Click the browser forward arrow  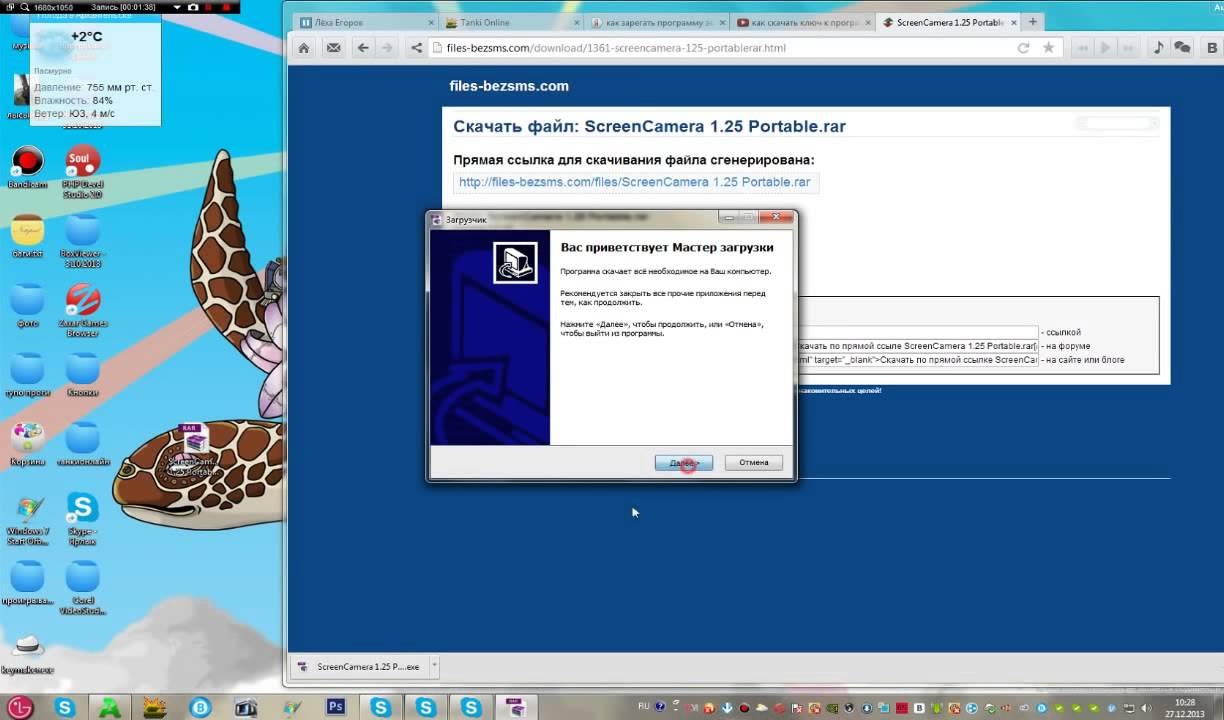387,48
